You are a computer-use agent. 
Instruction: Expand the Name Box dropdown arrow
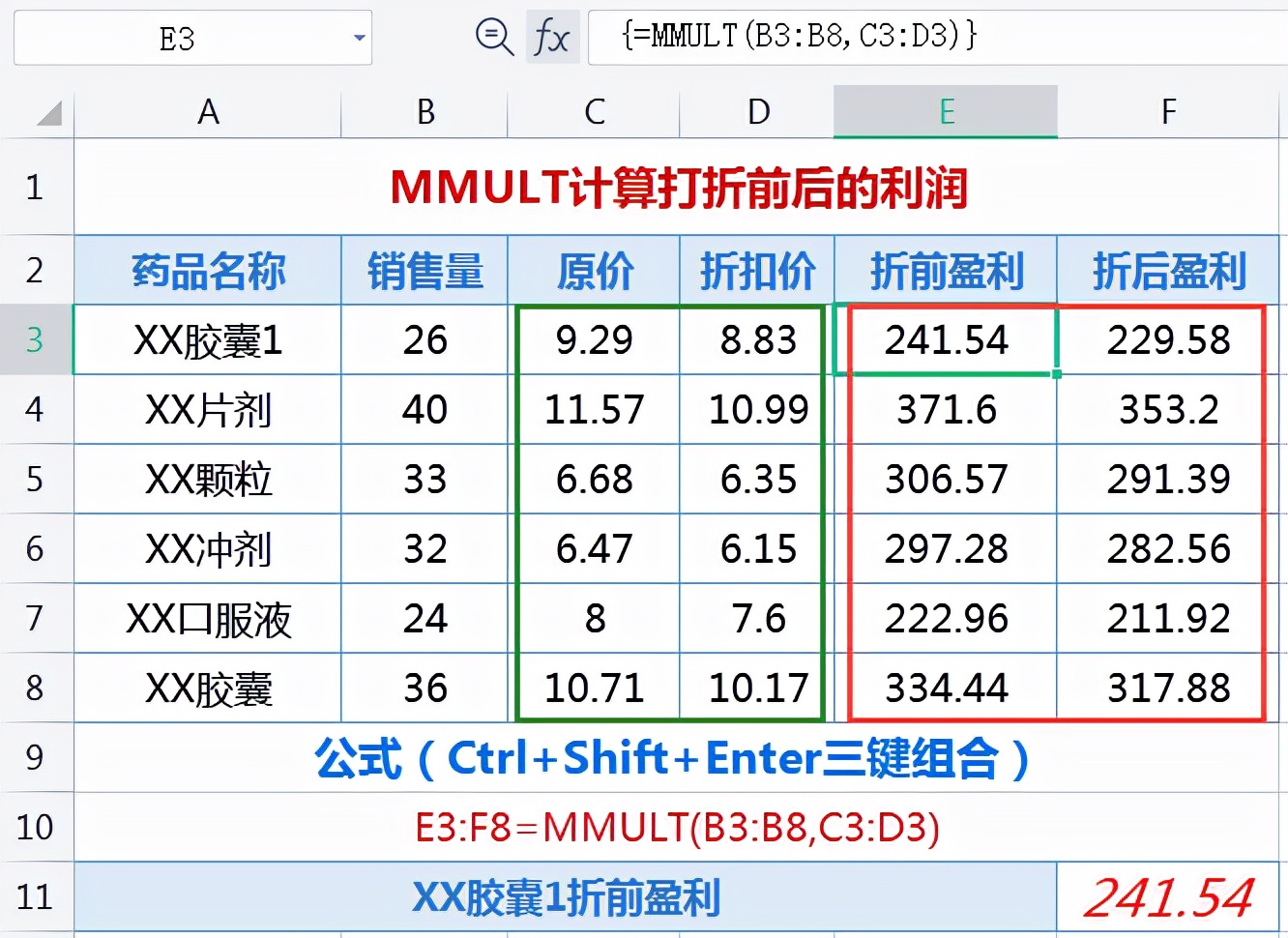[359, 39]
